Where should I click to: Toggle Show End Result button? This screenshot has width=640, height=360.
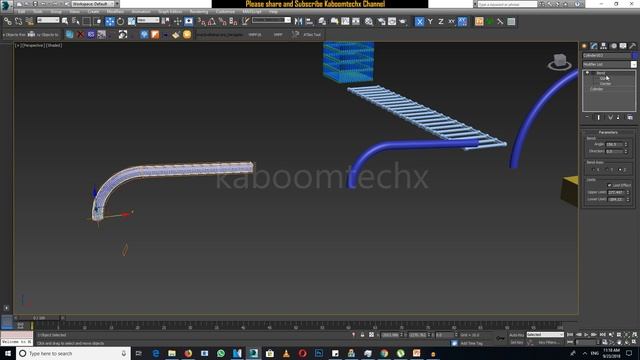pos(599,118)
